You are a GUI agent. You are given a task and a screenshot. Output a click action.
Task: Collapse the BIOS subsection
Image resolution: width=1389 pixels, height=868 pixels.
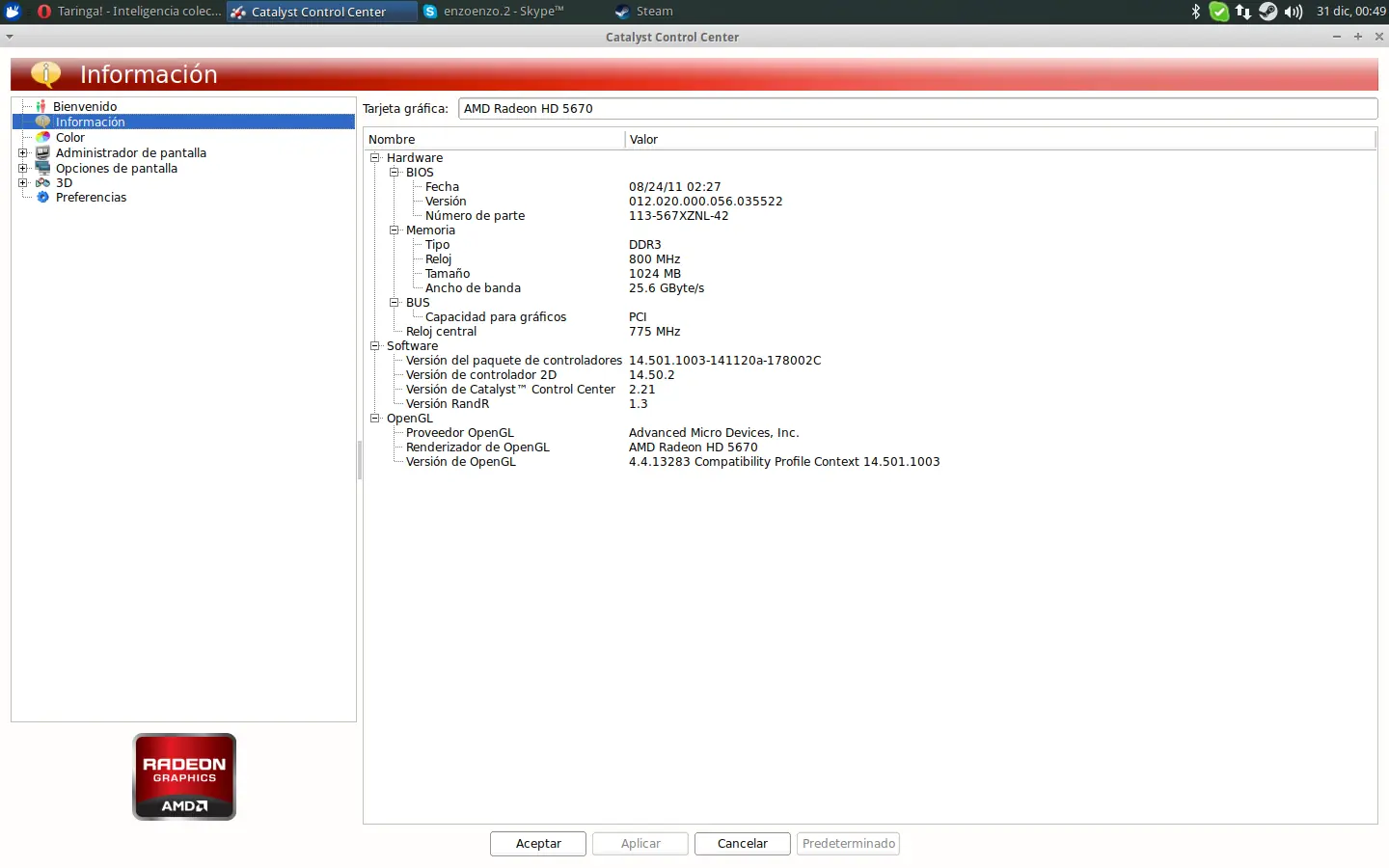pos(395,172)
